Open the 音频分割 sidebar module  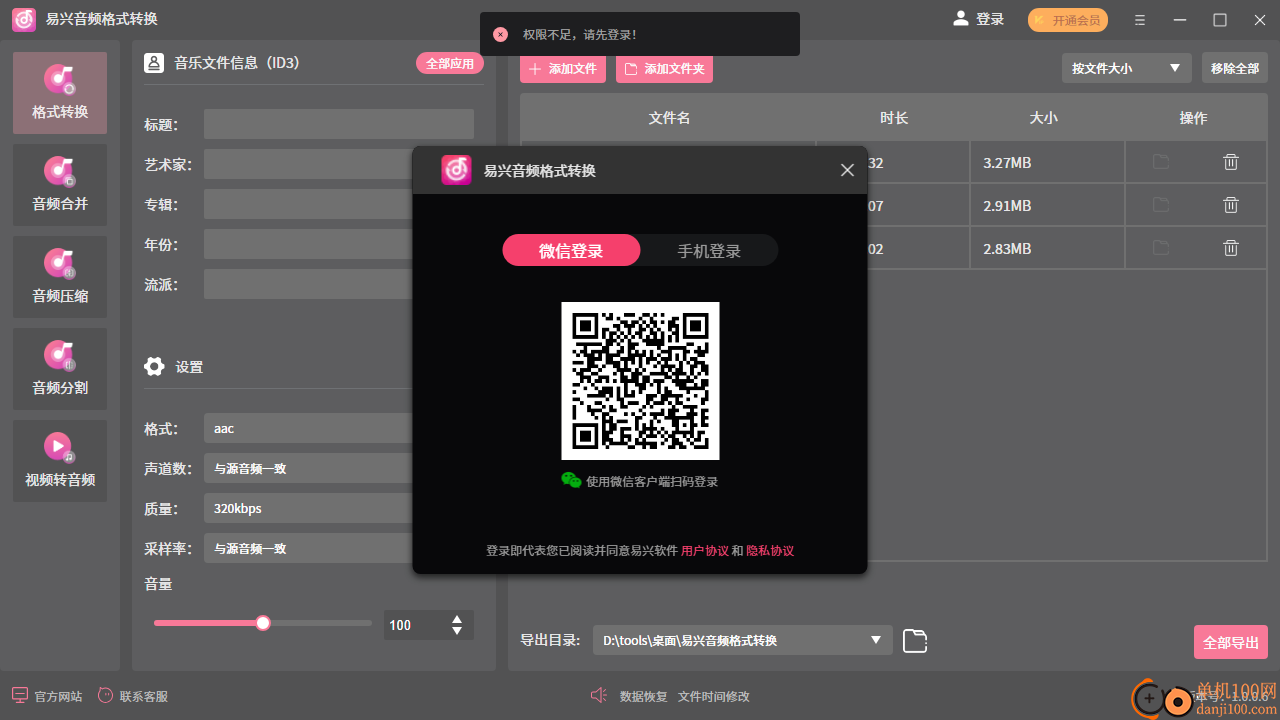[60, 369]
